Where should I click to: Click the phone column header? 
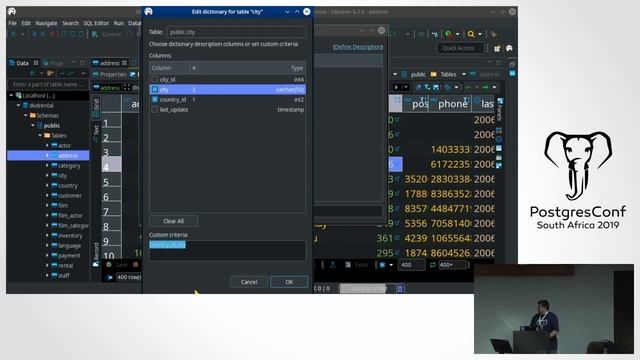pyautogui.click(x=452, y=104)
